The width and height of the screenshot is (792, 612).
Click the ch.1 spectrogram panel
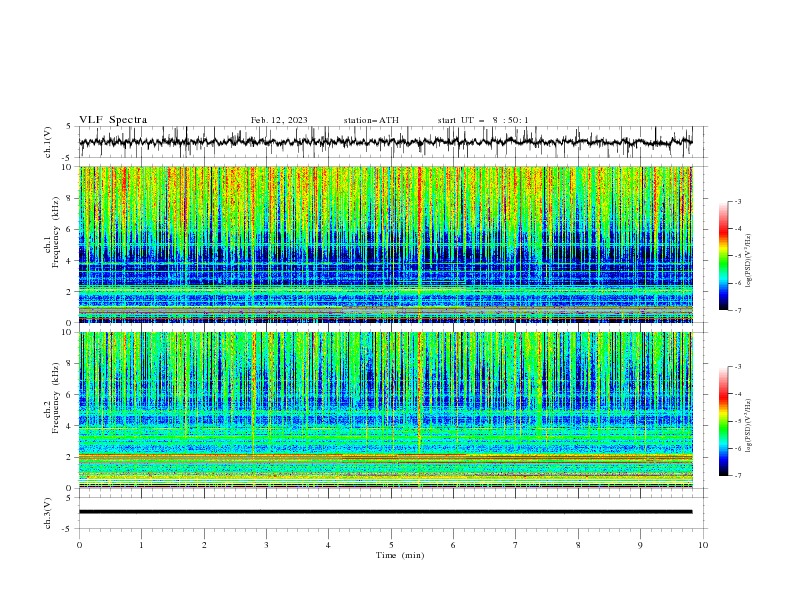[x=385, y=244]
